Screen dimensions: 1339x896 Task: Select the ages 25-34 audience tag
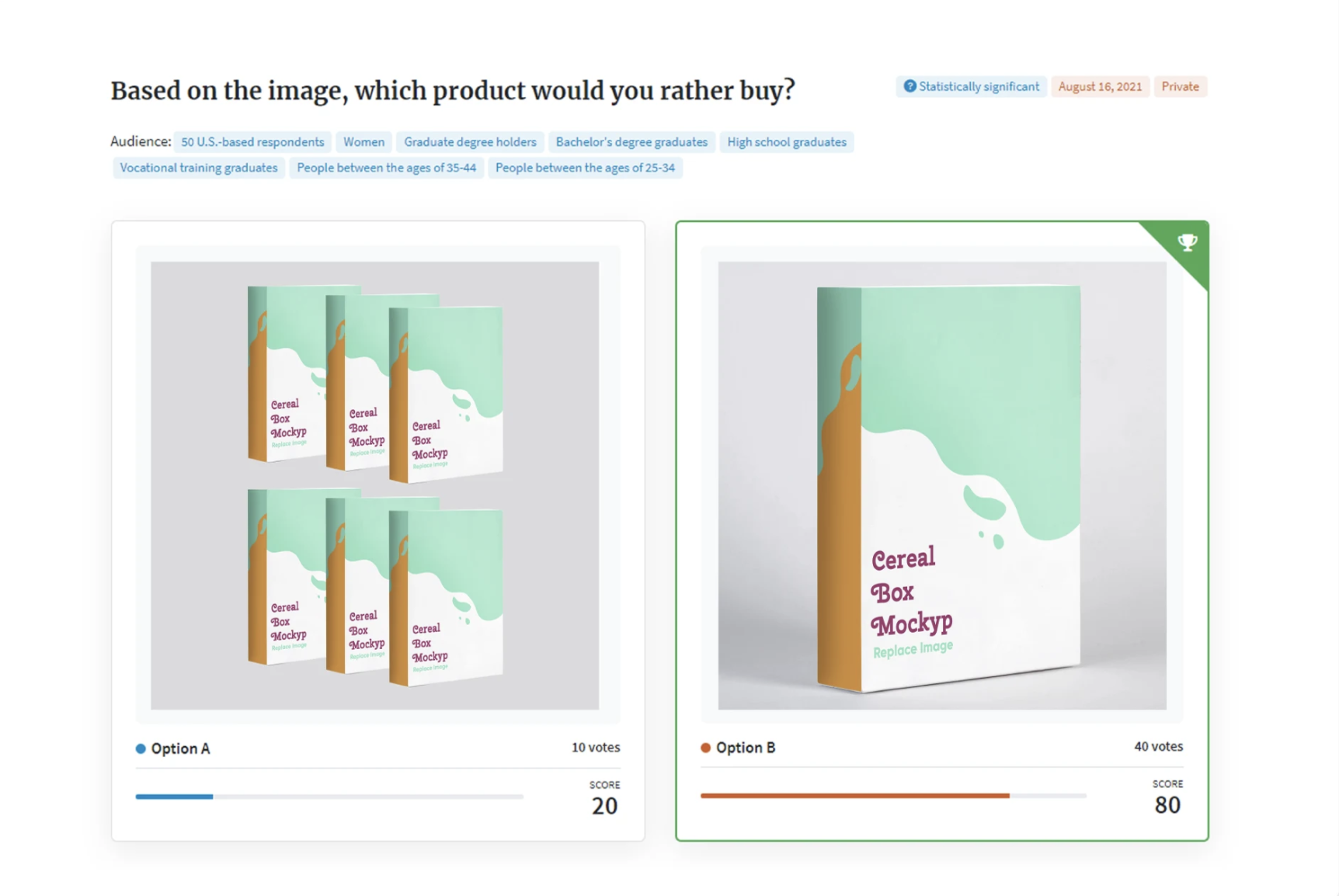[x=585, y=168]
